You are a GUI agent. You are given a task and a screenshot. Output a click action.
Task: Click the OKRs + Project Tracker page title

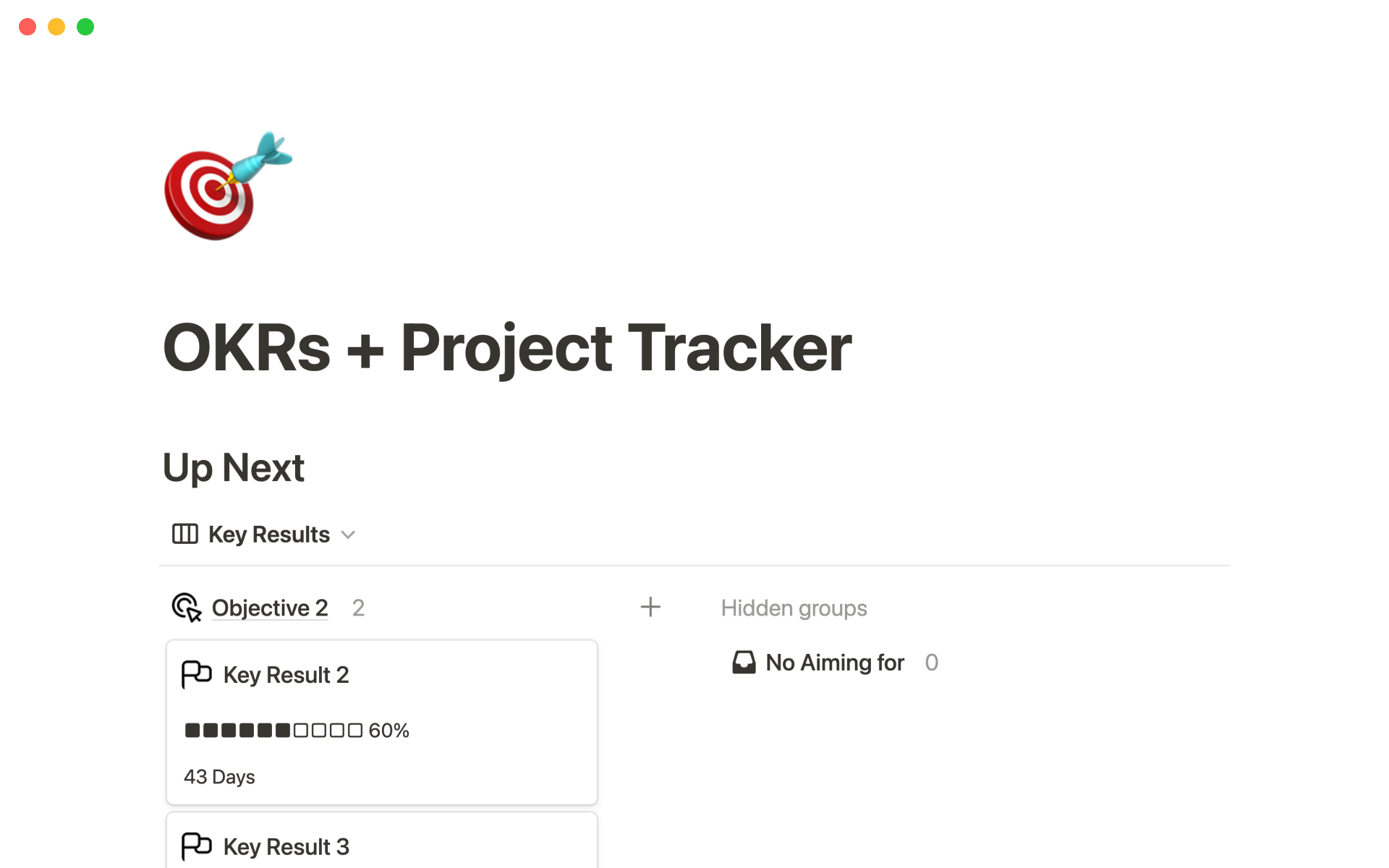pyautogui.click(x=506, y=348)
